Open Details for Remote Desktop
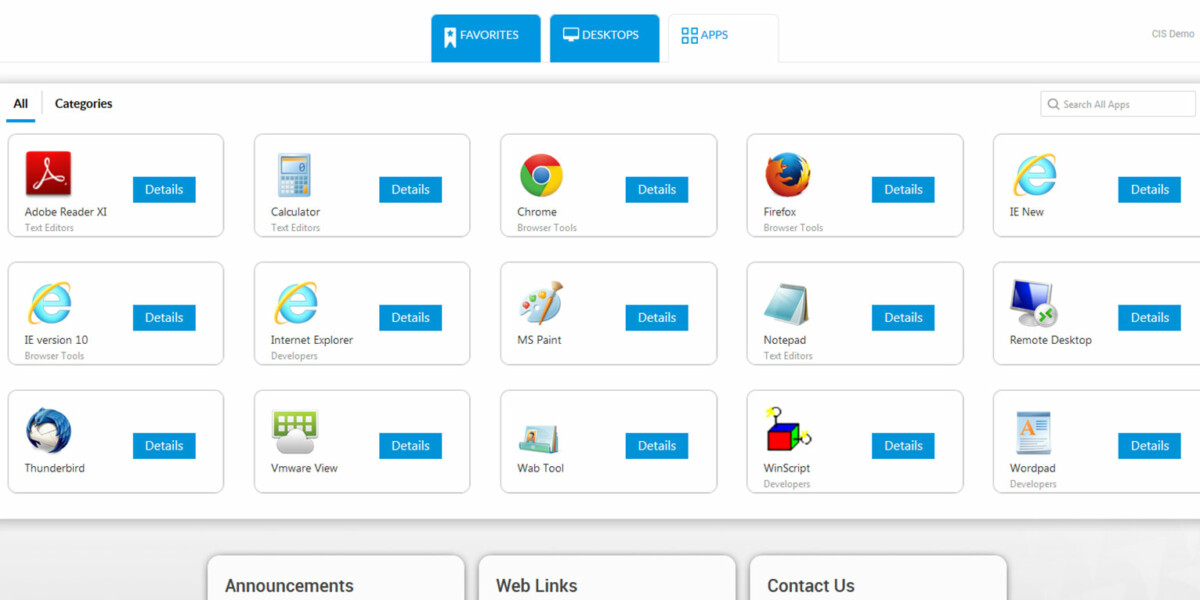The height and width of the screenshot is (600, 1200). click(x=1150, y=318)
